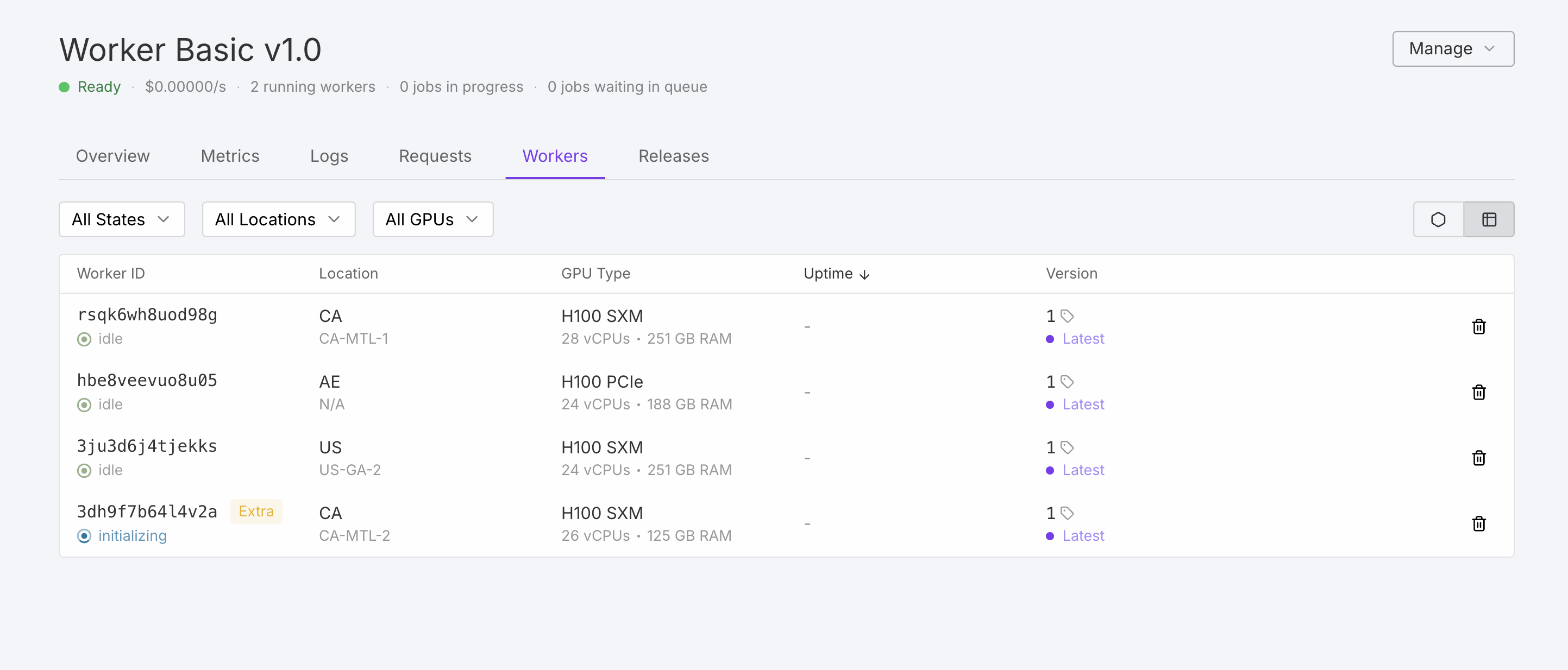Click the Extra badge on 3dh9f7b64l4v2a
Viewport: 1568px width, 670px height.
(256, 511)
